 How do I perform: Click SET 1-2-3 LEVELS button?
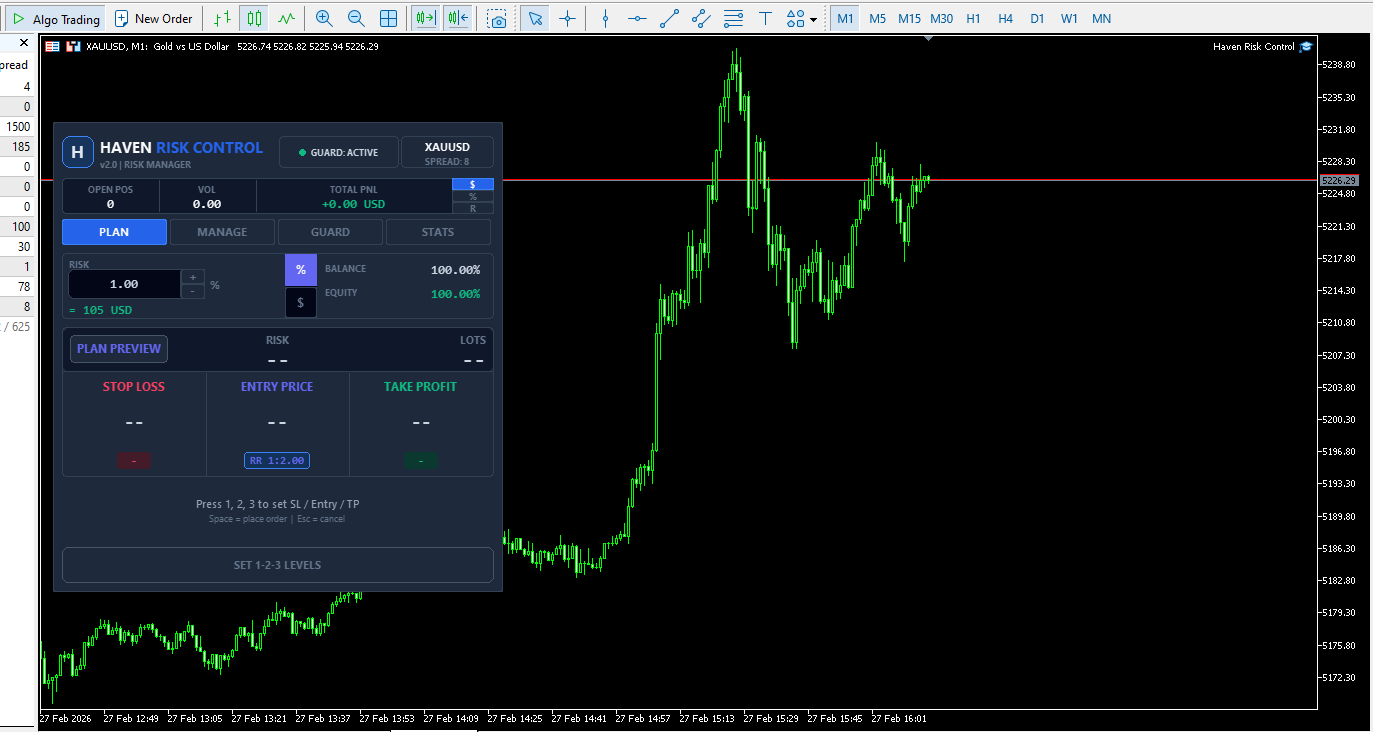point(278,565)
